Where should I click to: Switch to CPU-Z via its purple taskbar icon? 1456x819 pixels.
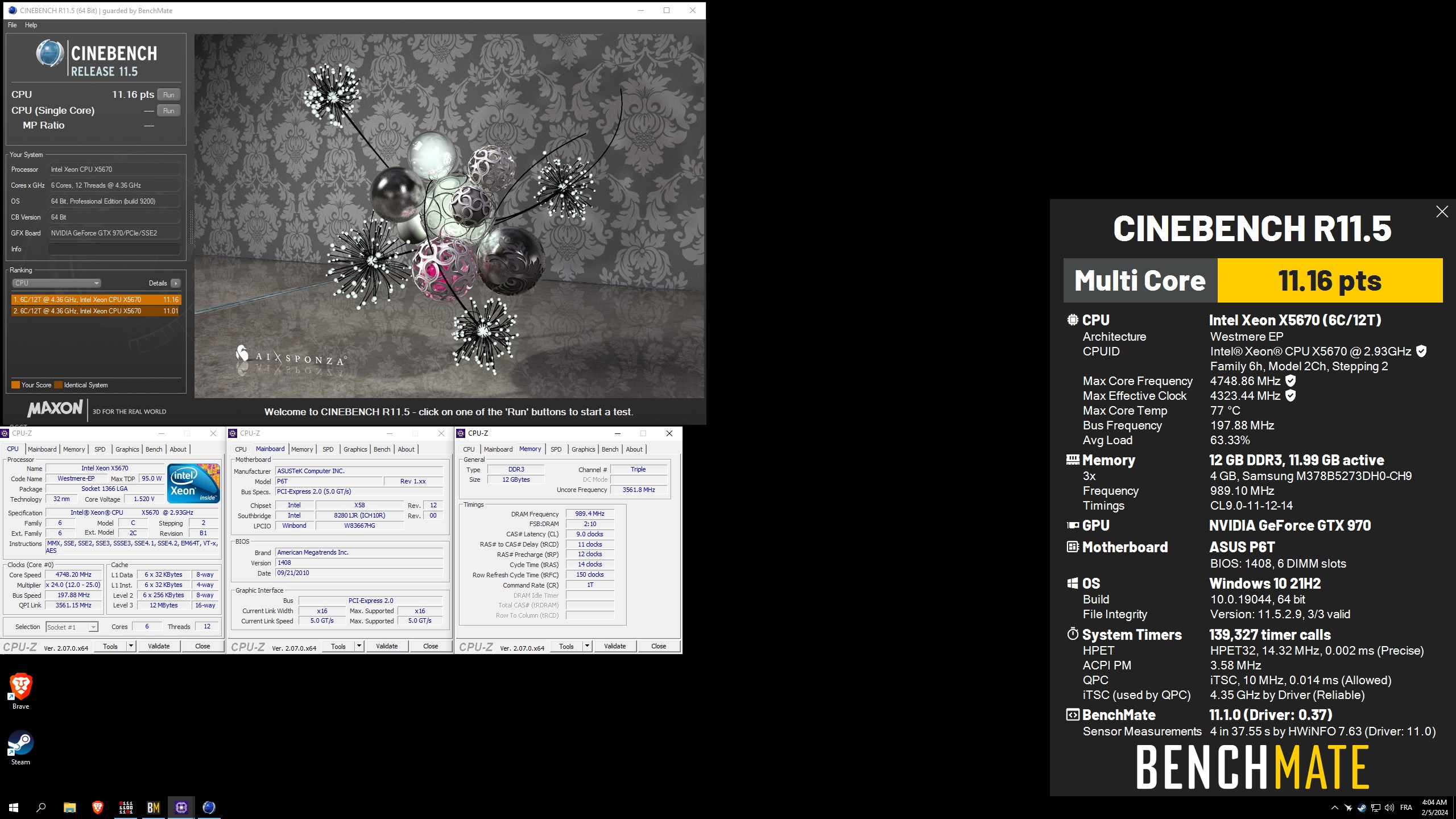[x=181, y=807]
